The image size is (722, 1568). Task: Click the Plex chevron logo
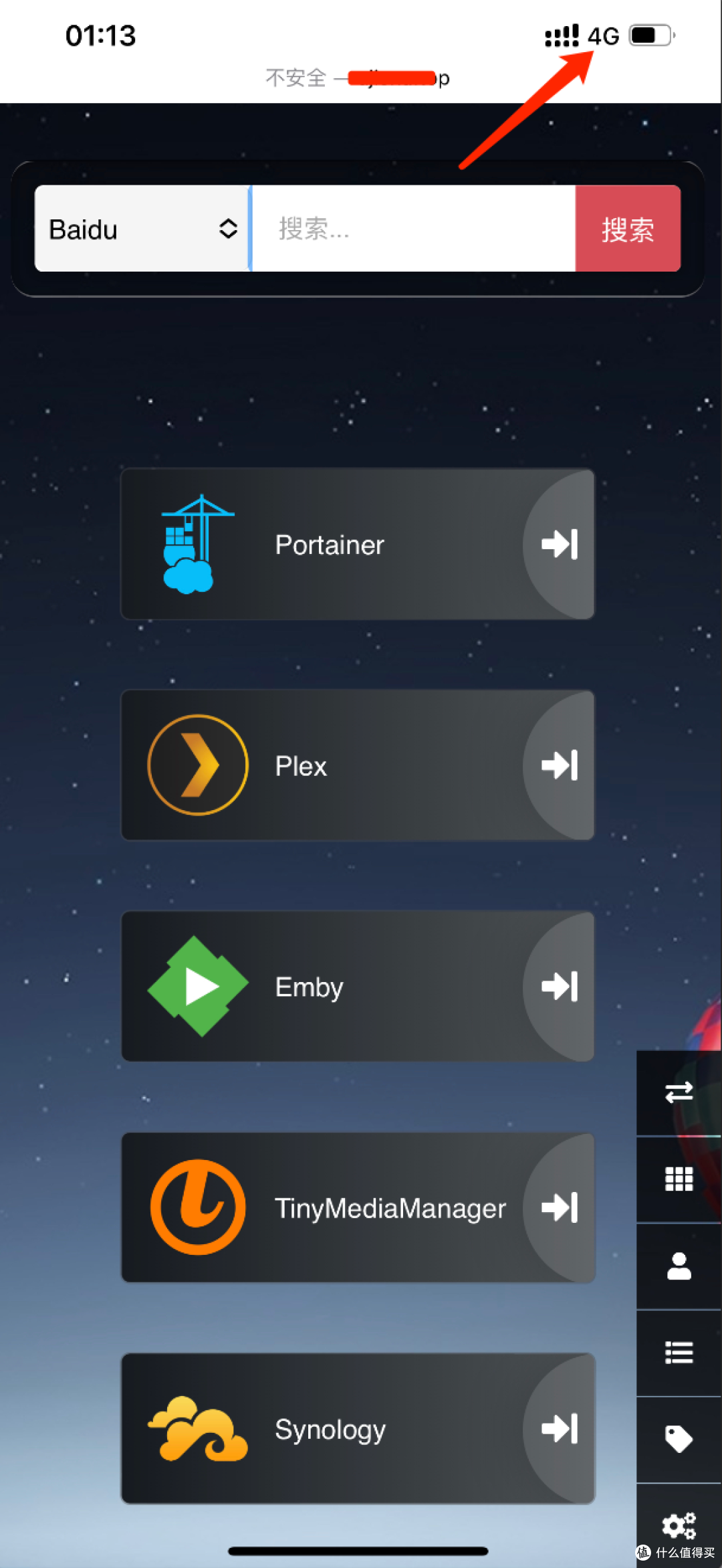coord(198,765)
